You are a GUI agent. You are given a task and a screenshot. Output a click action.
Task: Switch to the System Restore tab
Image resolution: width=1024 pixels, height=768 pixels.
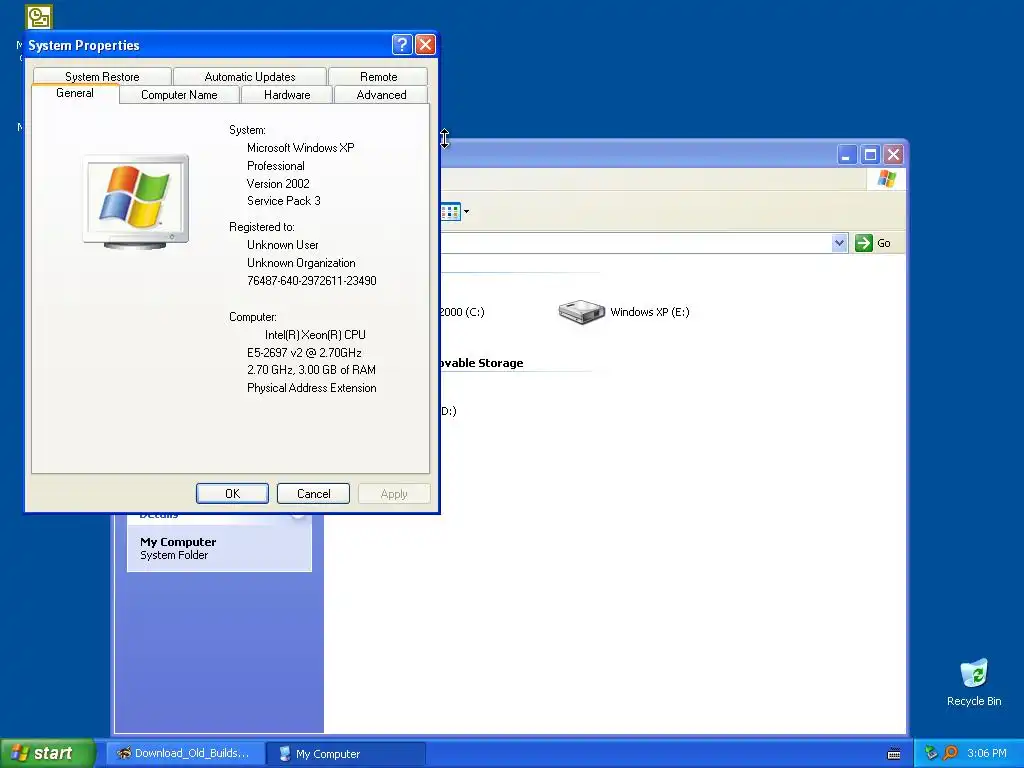tap(102, 76)
